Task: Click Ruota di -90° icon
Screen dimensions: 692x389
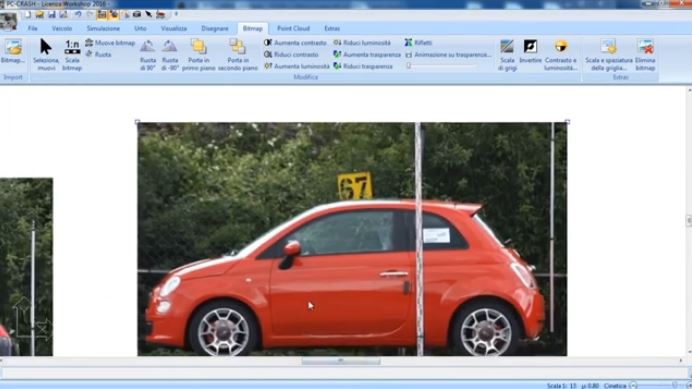Action: point(170,55)
